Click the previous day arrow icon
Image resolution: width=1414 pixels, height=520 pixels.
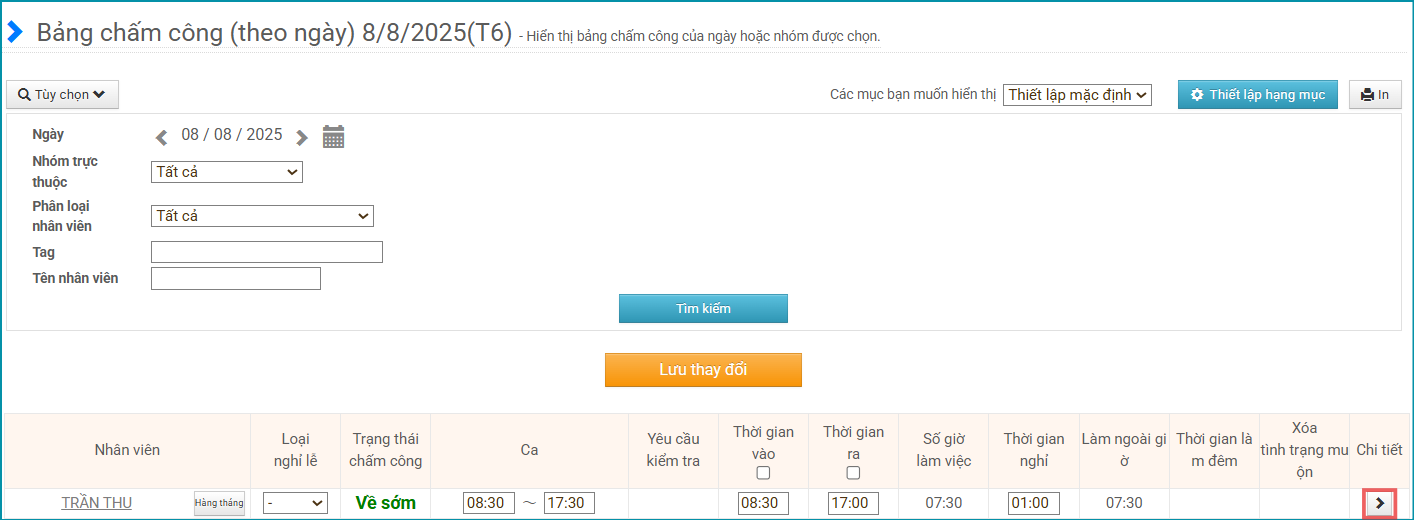click(162, 137)
